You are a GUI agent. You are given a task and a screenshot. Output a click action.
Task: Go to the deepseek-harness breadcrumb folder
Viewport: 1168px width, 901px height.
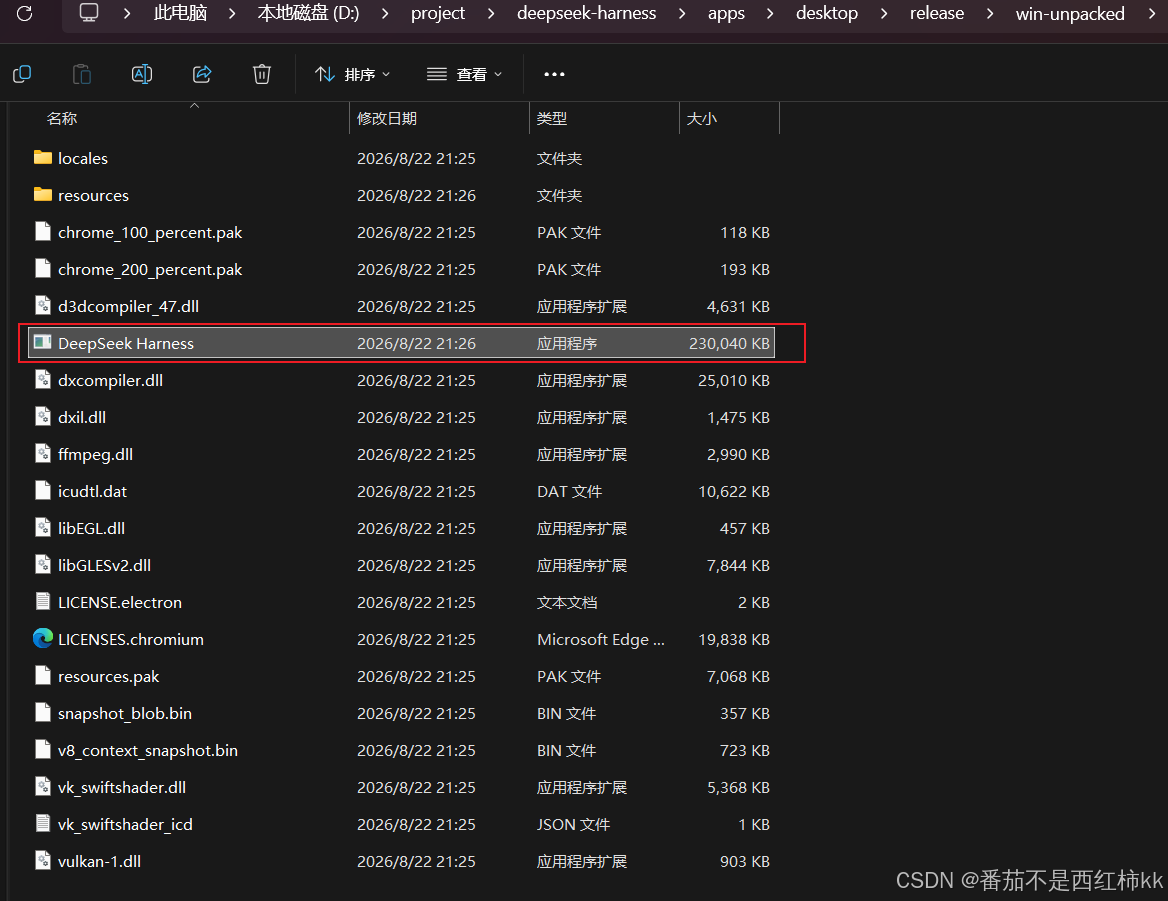587,13
